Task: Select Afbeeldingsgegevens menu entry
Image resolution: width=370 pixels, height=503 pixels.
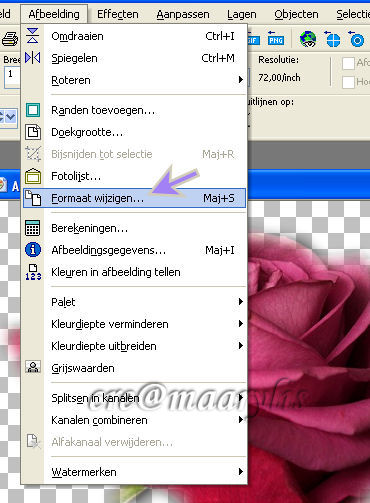Action: (134, 250)
